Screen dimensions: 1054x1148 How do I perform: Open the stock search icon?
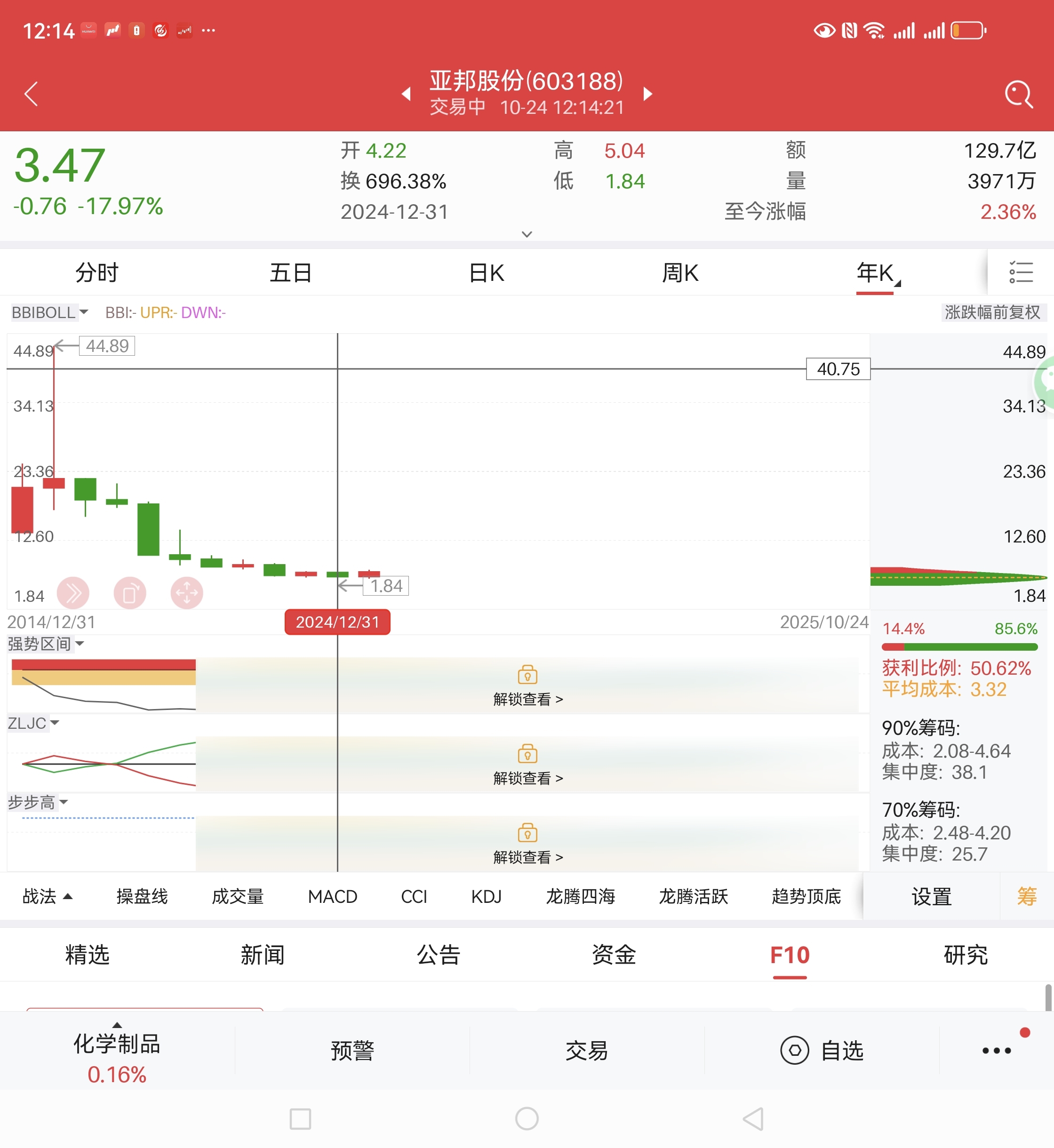(1018, 94)
